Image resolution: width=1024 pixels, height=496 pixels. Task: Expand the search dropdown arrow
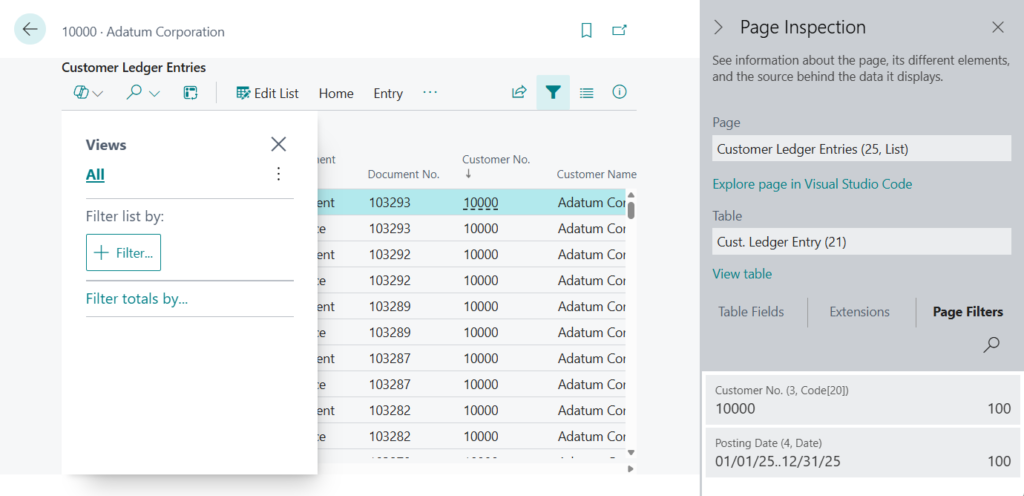[155, 94]
